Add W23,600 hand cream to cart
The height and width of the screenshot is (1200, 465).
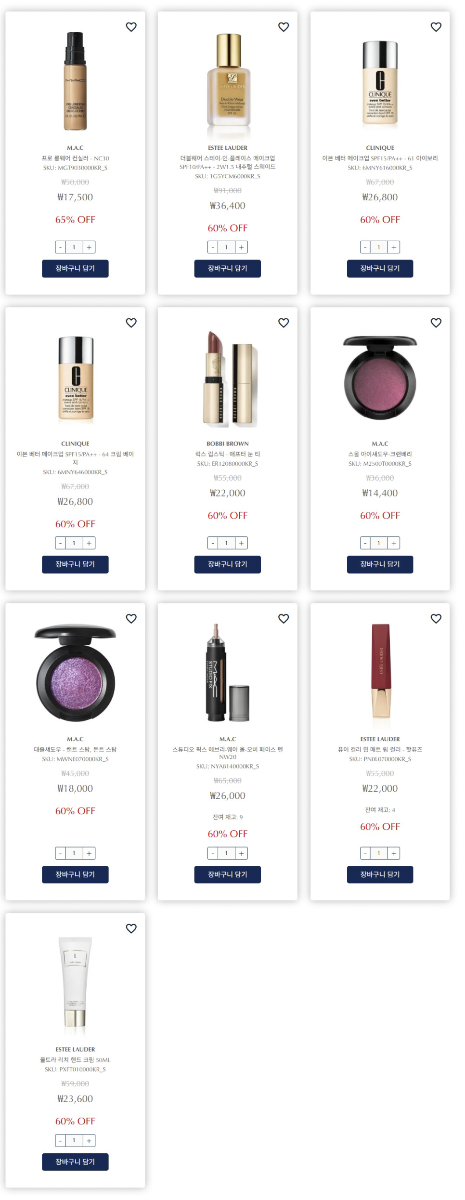75,1163
